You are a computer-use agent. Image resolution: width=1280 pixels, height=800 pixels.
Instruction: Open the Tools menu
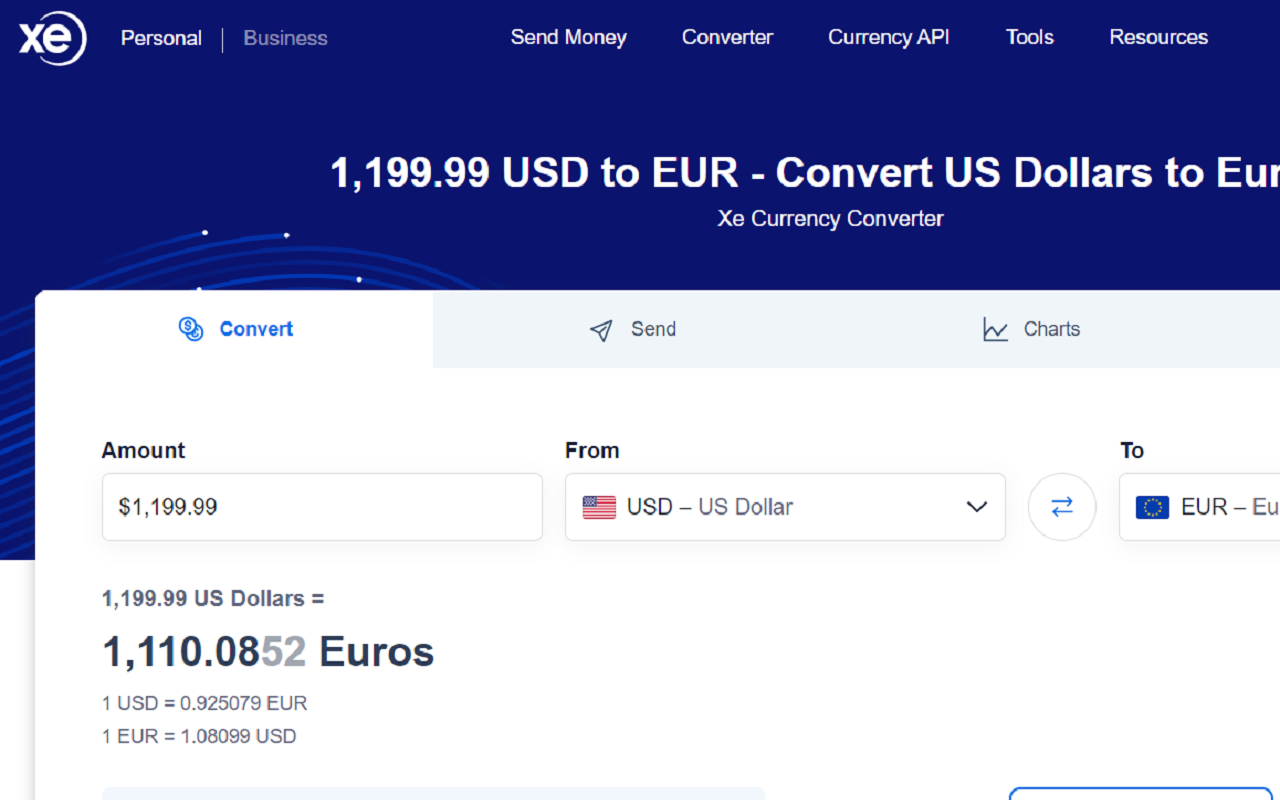pyautogui.click(x=1029, y=38)
